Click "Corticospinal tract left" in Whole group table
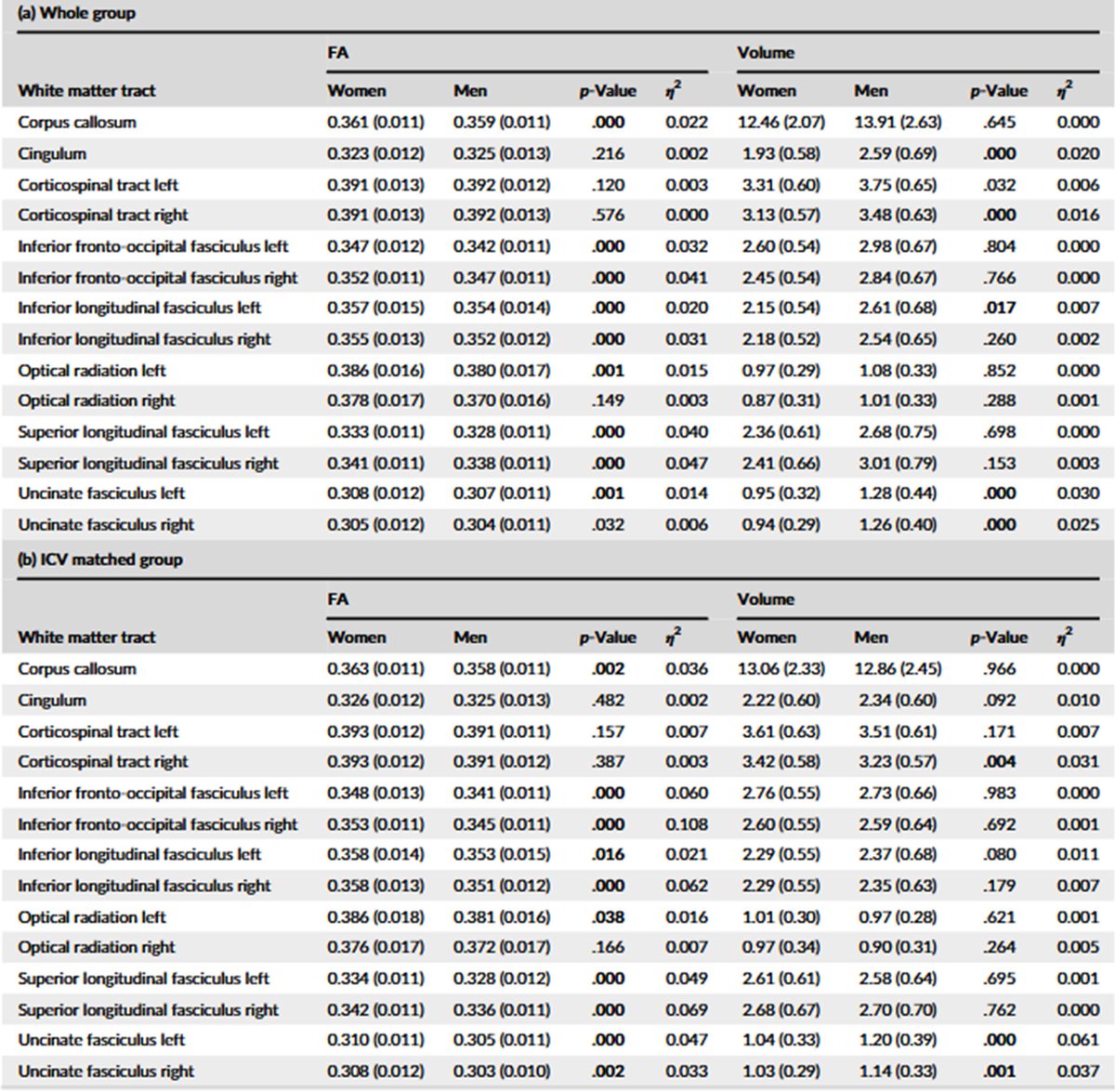Viewport: 1115px width, 1092px height. 98,185
